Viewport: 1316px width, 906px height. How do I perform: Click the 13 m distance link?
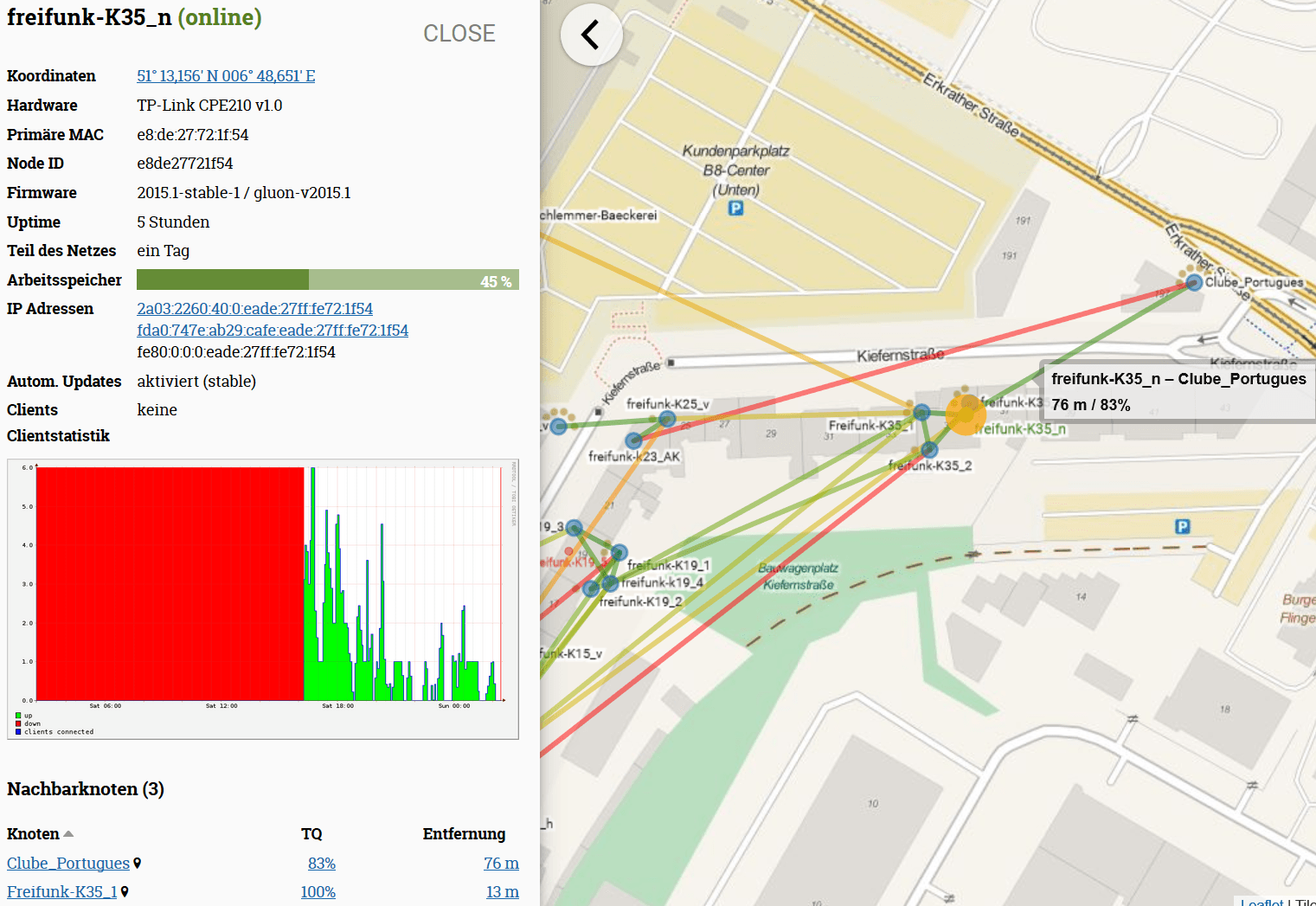pyautogui.click(x=503, y=892)
